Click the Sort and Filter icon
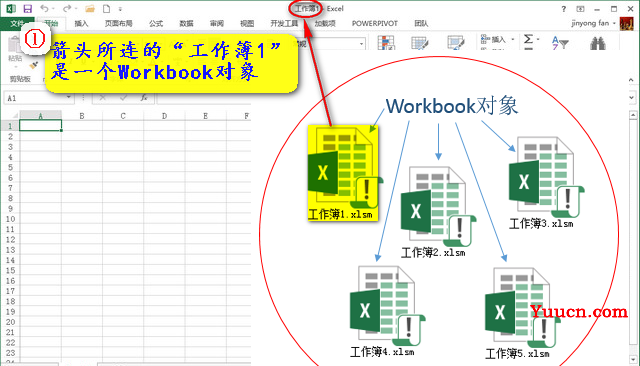This screenshot has width=640, height=366. coord(560,42)
